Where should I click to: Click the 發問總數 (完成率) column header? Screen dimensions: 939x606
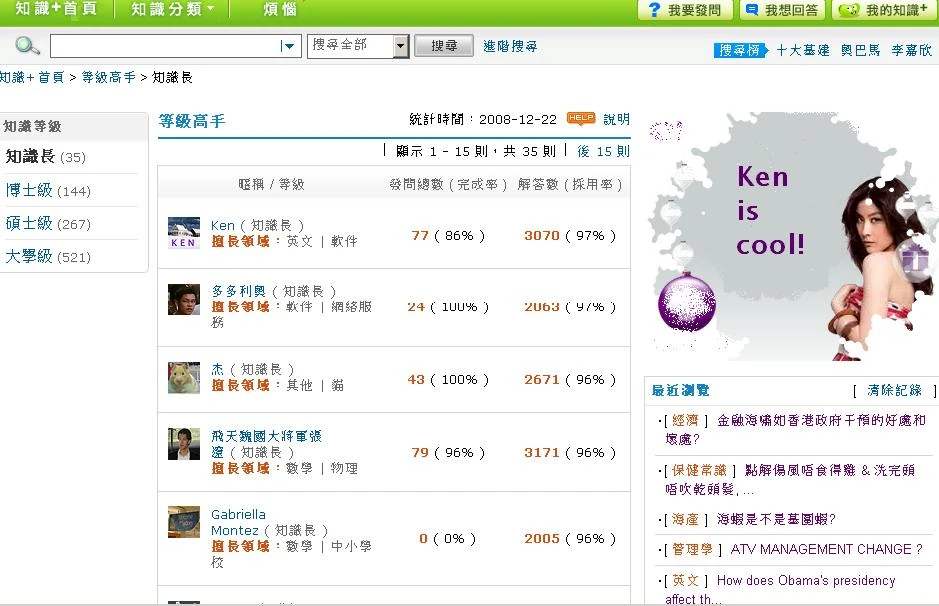(x=448, y=184)
